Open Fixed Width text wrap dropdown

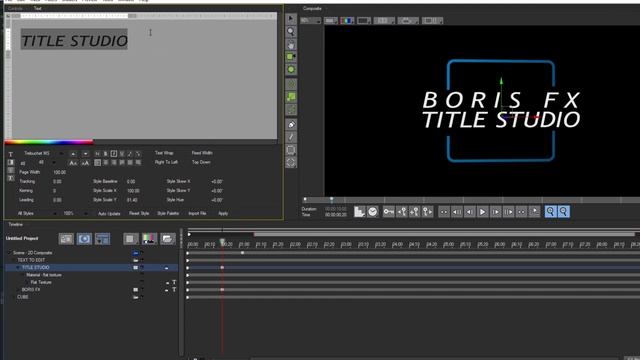[x=202, y=153]
